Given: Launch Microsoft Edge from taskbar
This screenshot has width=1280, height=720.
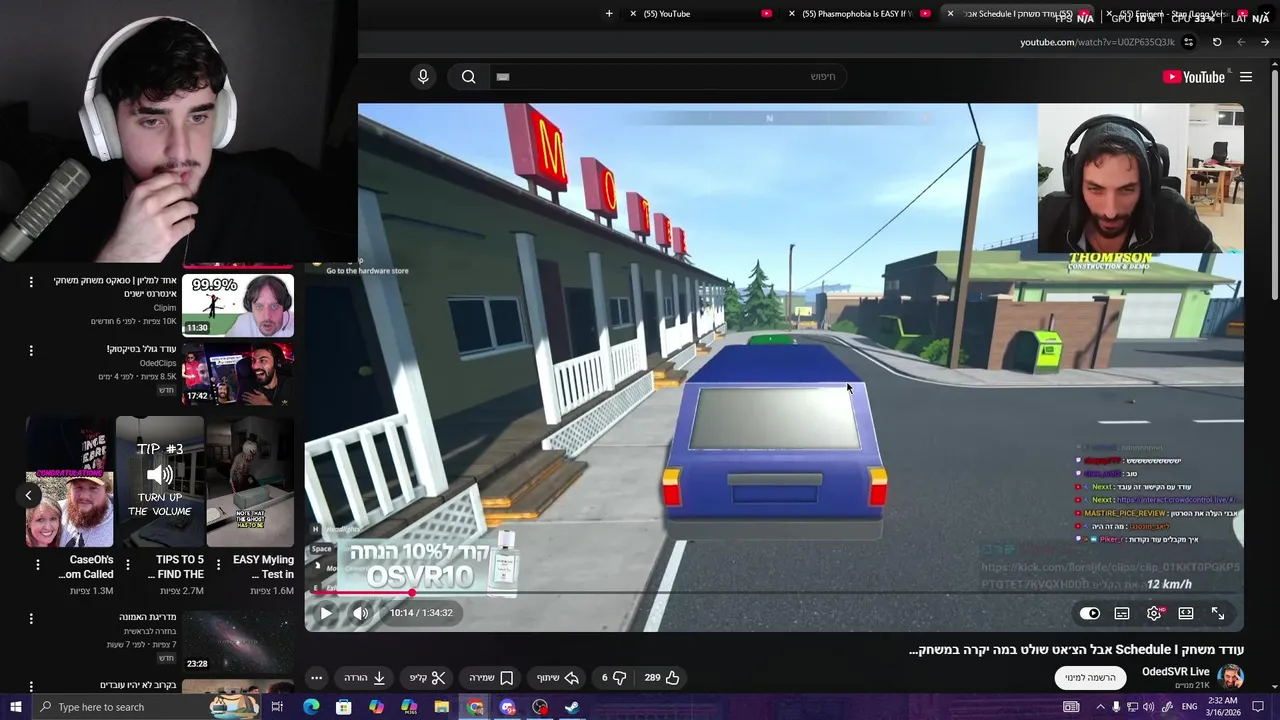Looking at the screenshot, I should (311, 707).
